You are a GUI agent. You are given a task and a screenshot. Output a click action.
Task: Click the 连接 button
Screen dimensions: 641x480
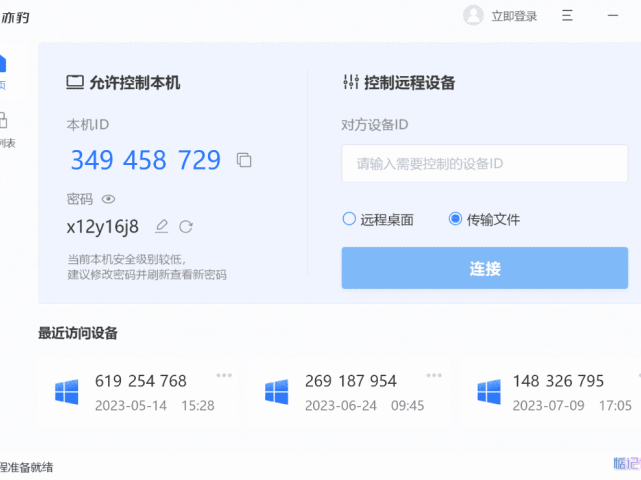click(484, 268)
